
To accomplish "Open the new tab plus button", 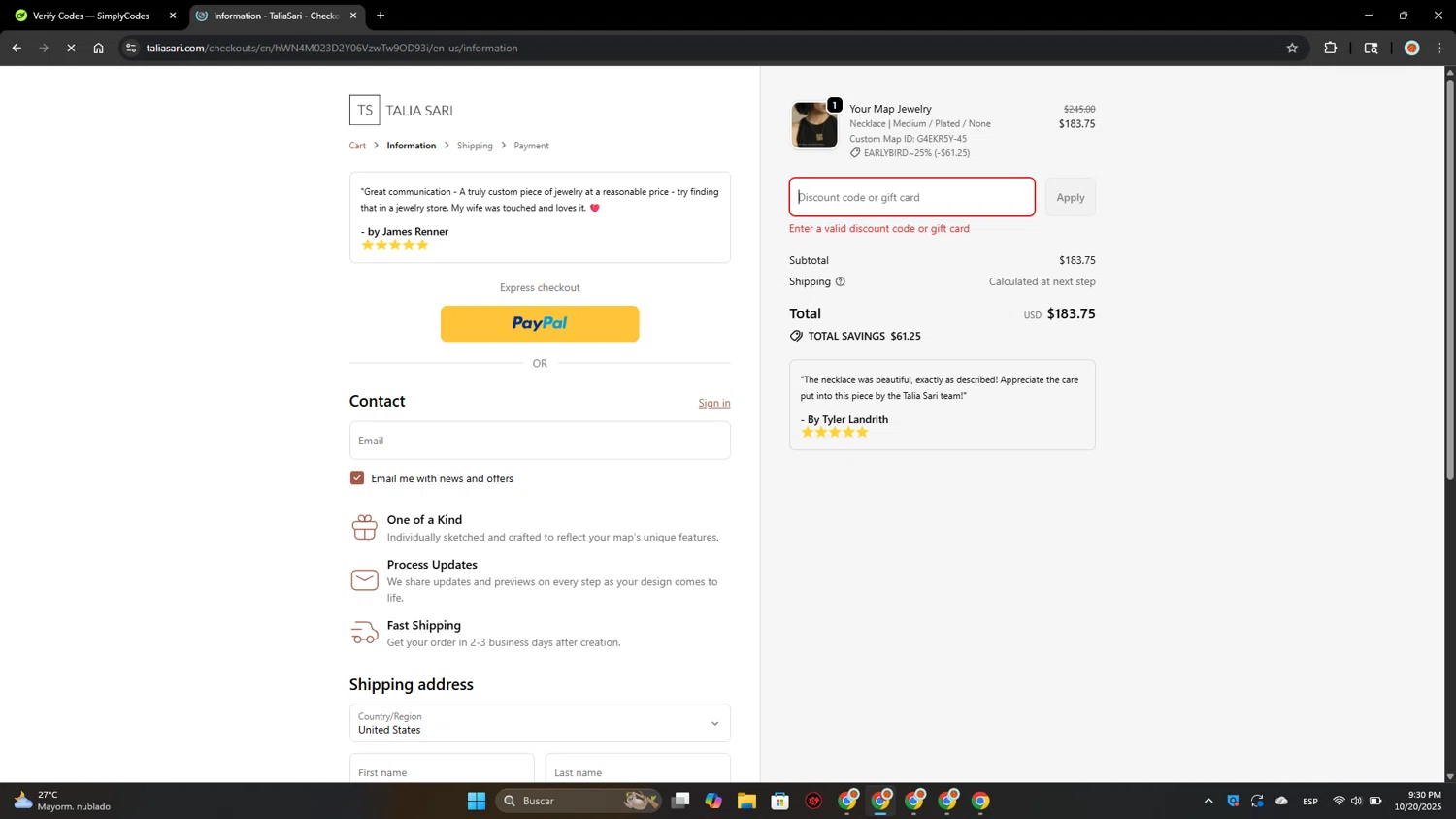I will click(x=381, y=16).
